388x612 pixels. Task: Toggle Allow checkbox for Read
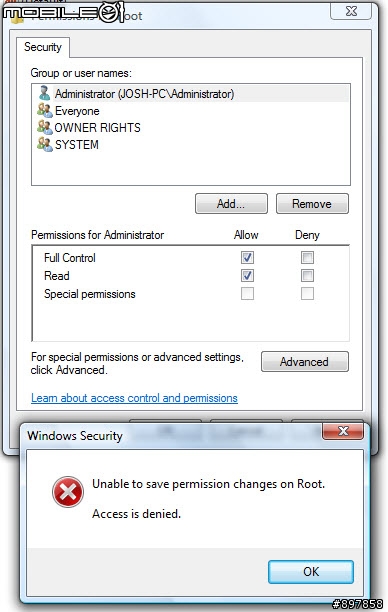pos(247,276)
